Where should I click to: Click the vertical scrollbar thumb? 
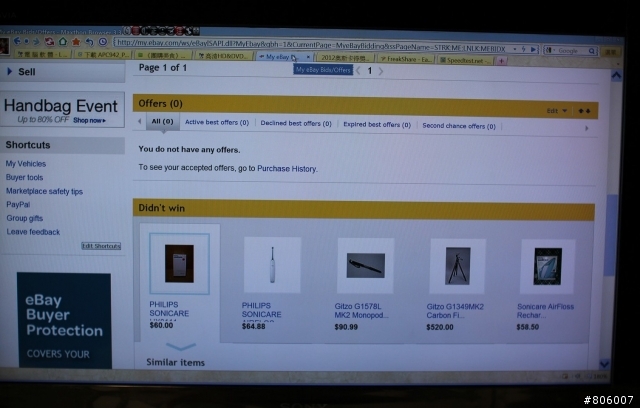point(610,235)
